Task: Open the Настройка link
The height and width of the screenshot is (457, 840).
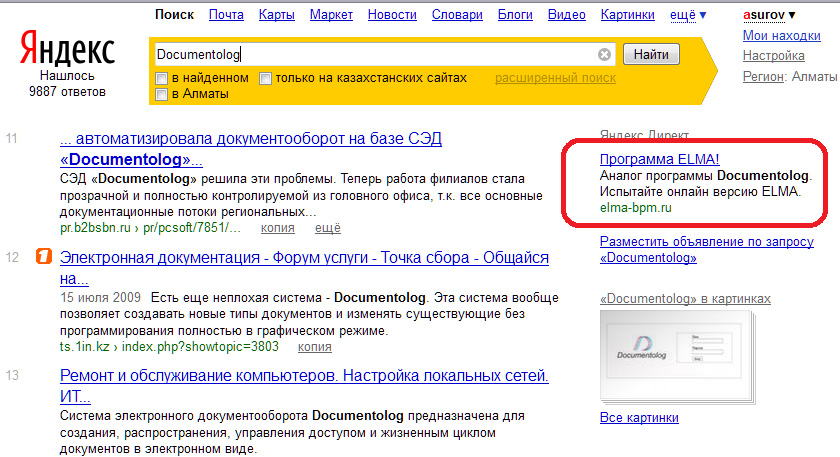Action: coord(774,56)
